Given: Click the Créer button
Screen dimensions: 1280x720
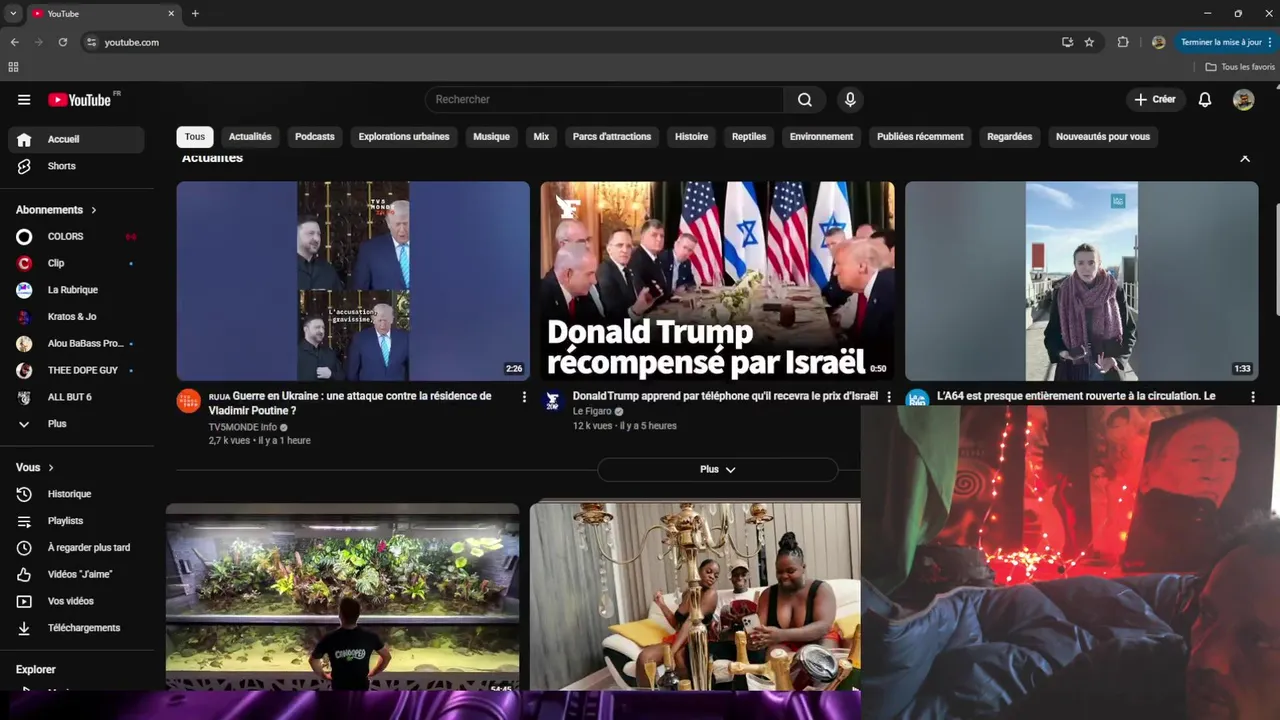Looking at the screenshot, I should coord(1155,100).
